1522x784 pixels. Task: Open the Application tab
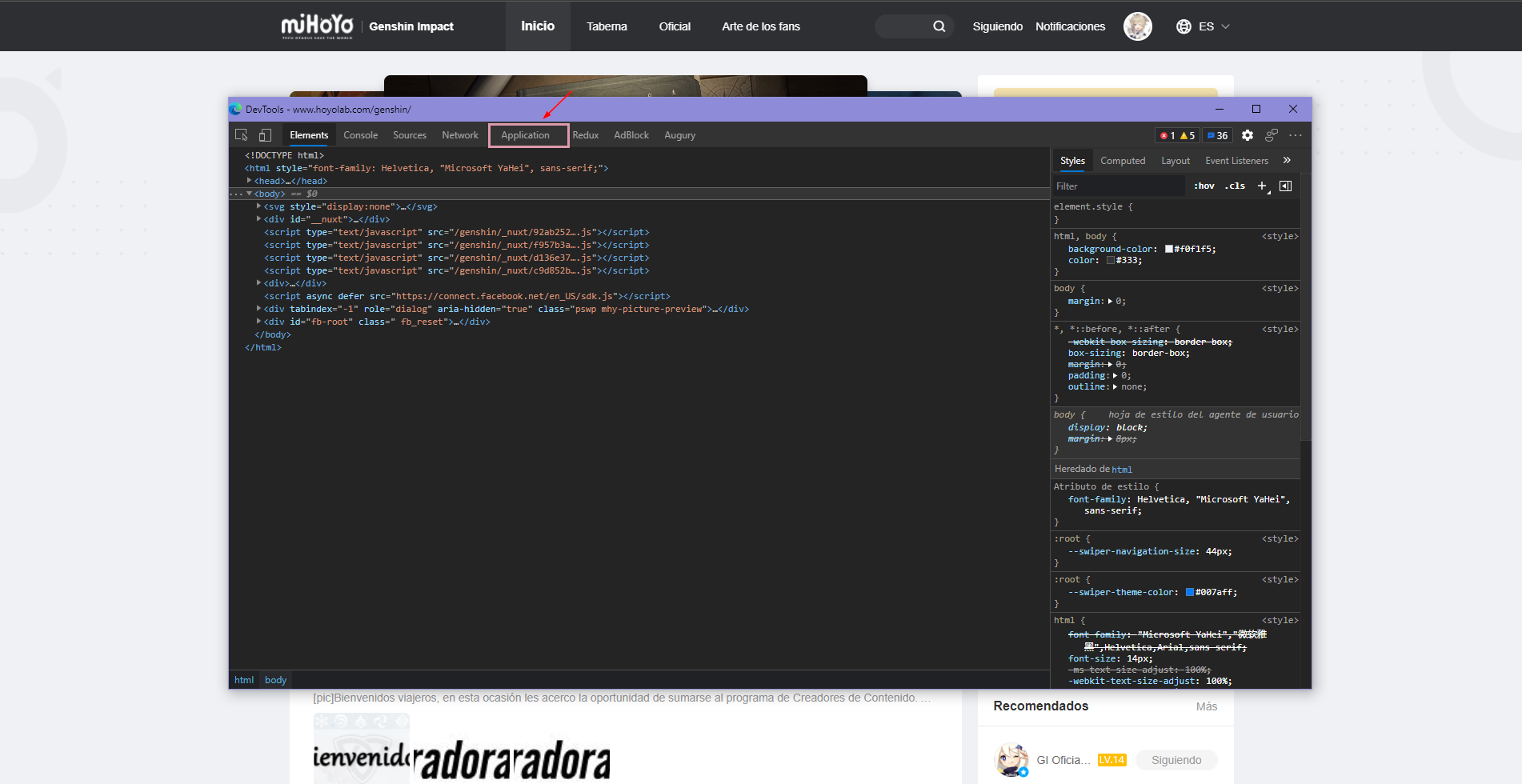coord(526,135)
